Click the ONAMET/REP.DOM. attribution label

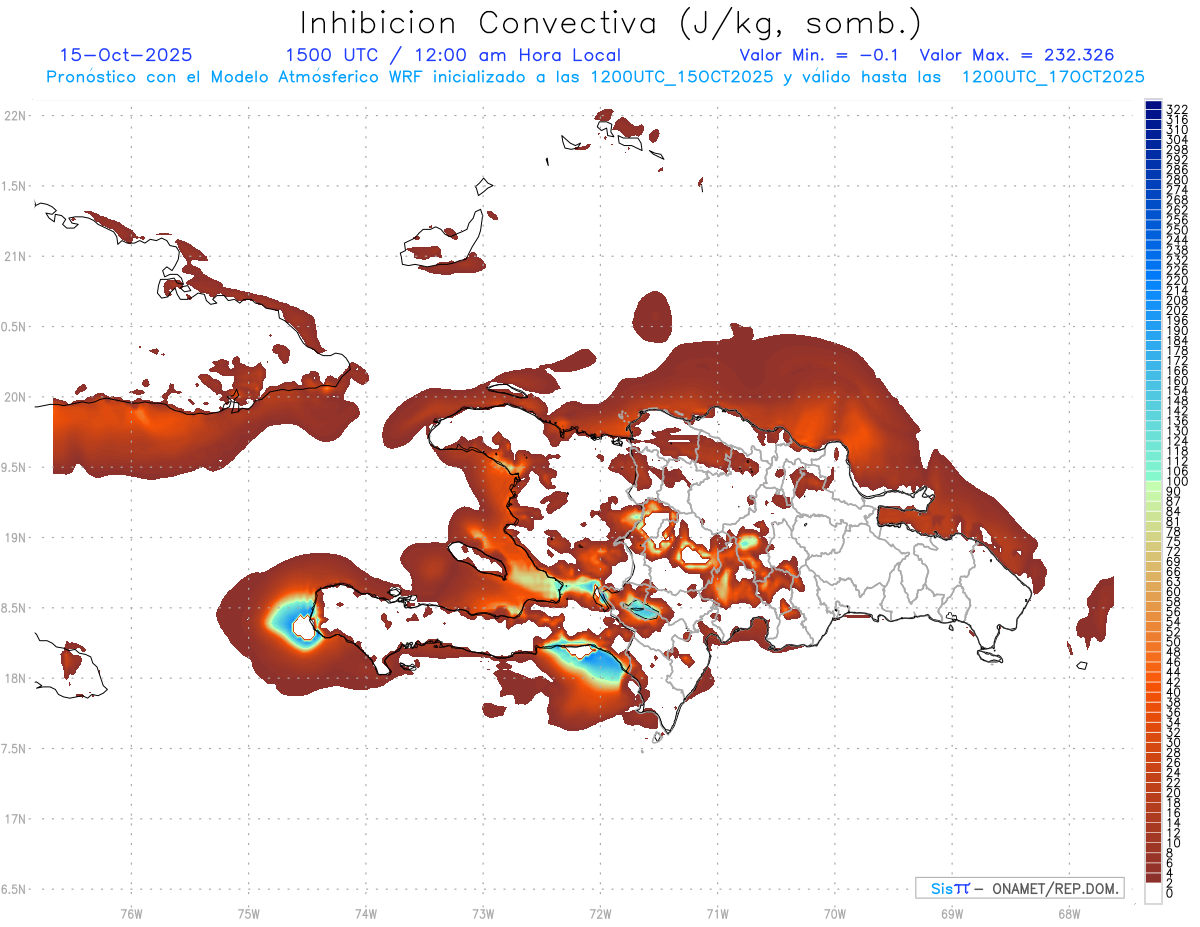(1055, 888)
